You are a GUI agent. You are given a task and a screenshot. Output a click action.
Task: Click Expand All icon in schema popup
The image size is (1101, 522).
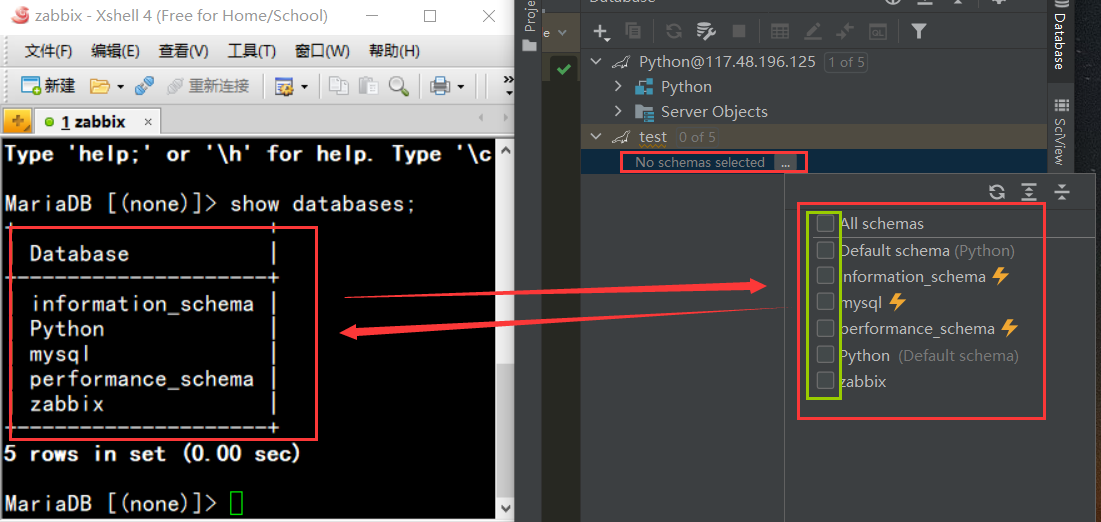(x=1029, y=192)
